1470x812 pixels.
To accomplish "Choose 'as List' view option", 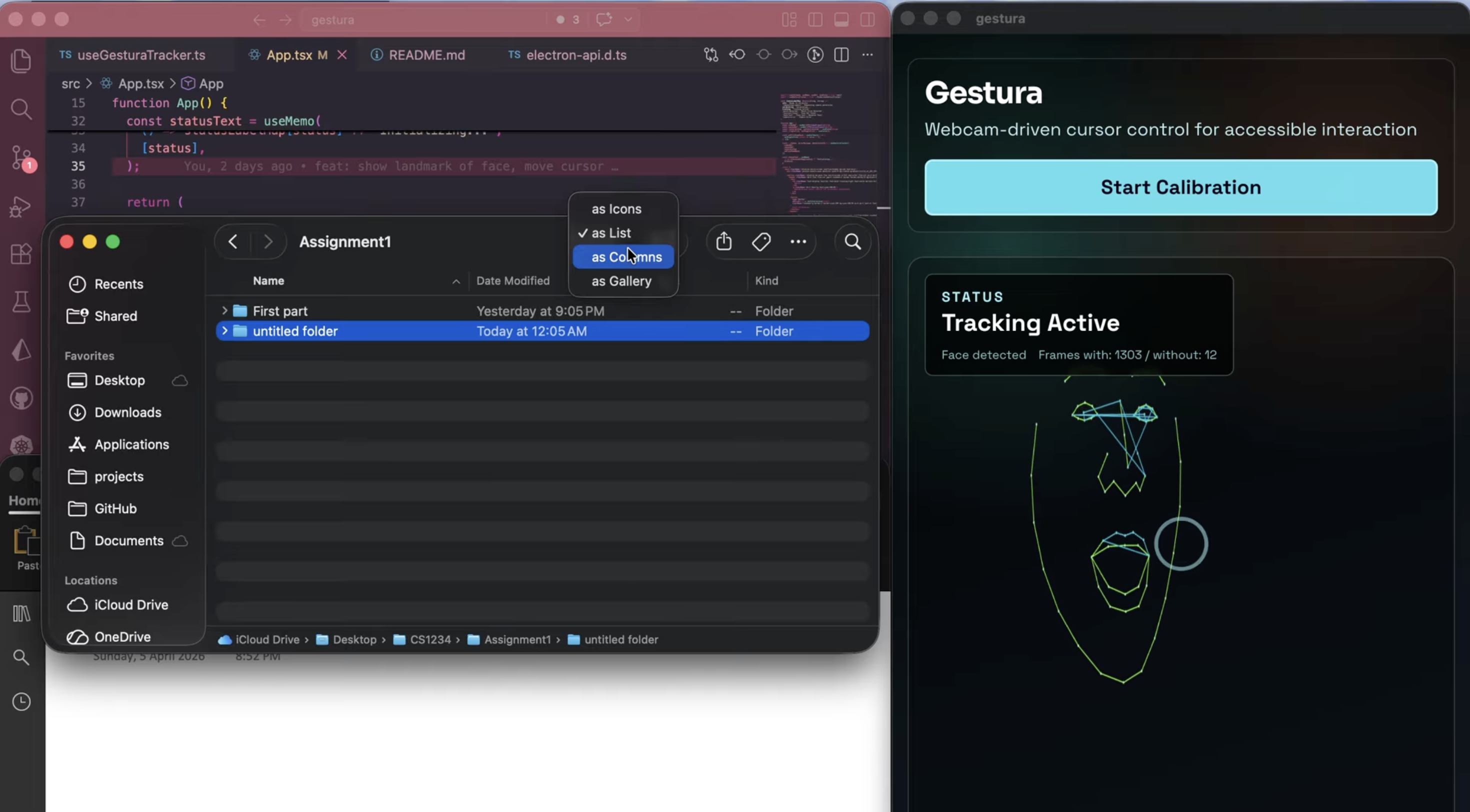I will pyautogui.click(x=623, y=233).
